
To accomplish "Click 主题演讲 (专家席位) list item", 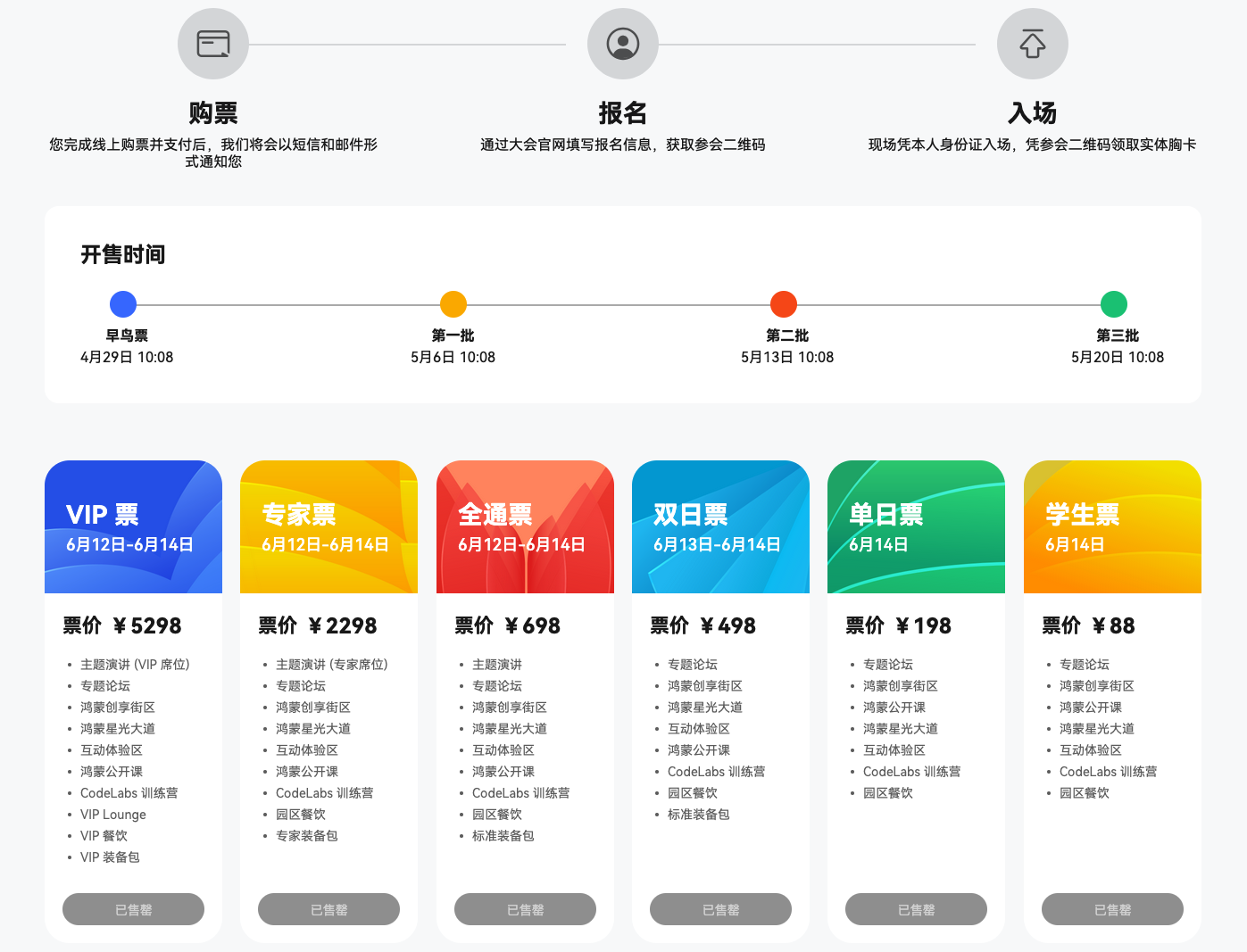I will (332, 665).
